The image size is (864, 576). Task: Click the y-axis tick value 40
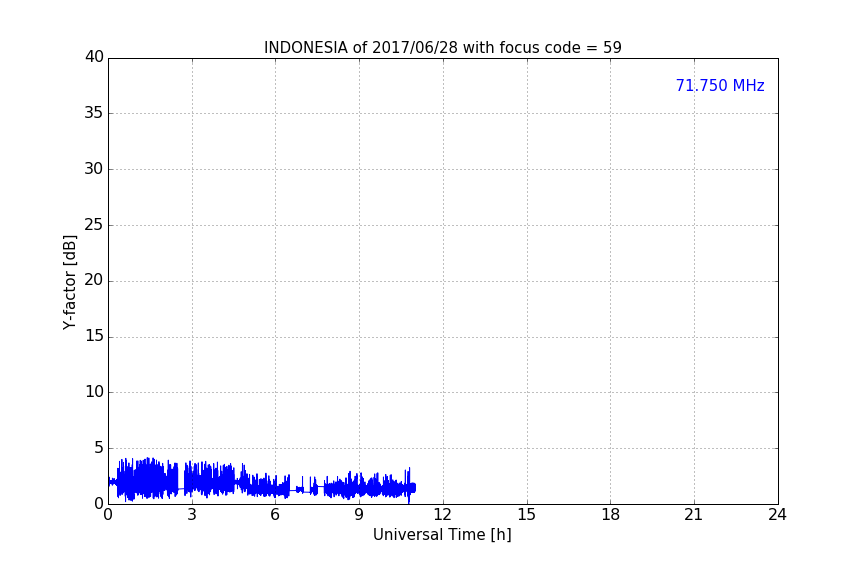point(94,57)
